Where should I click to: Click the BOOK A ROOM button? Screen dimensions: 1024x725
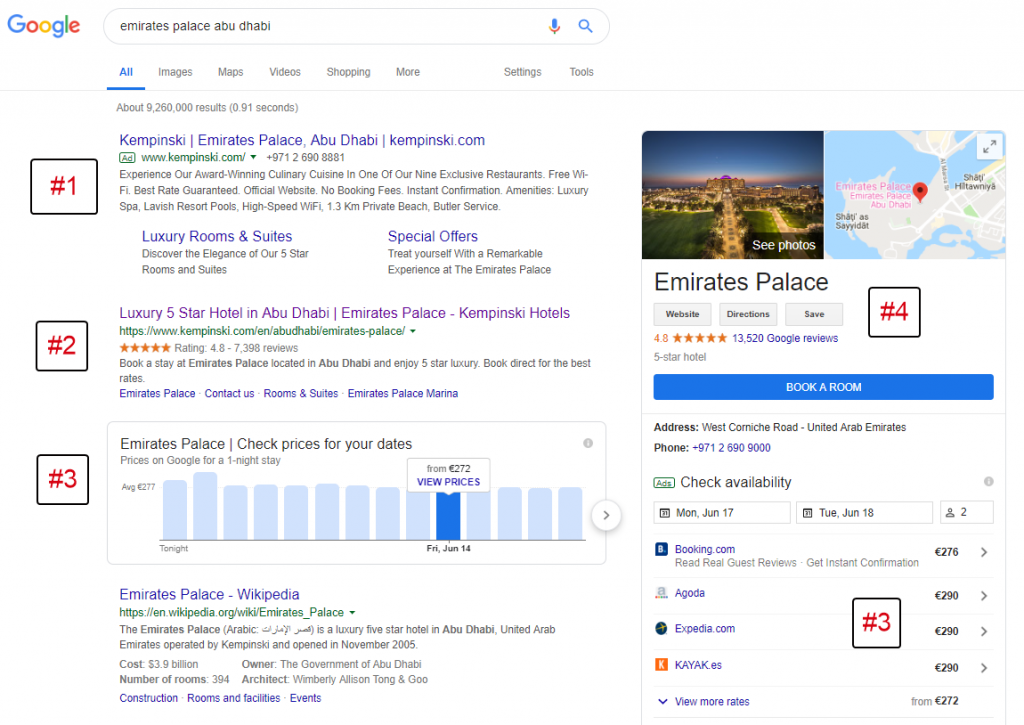[x=824, y=387]
